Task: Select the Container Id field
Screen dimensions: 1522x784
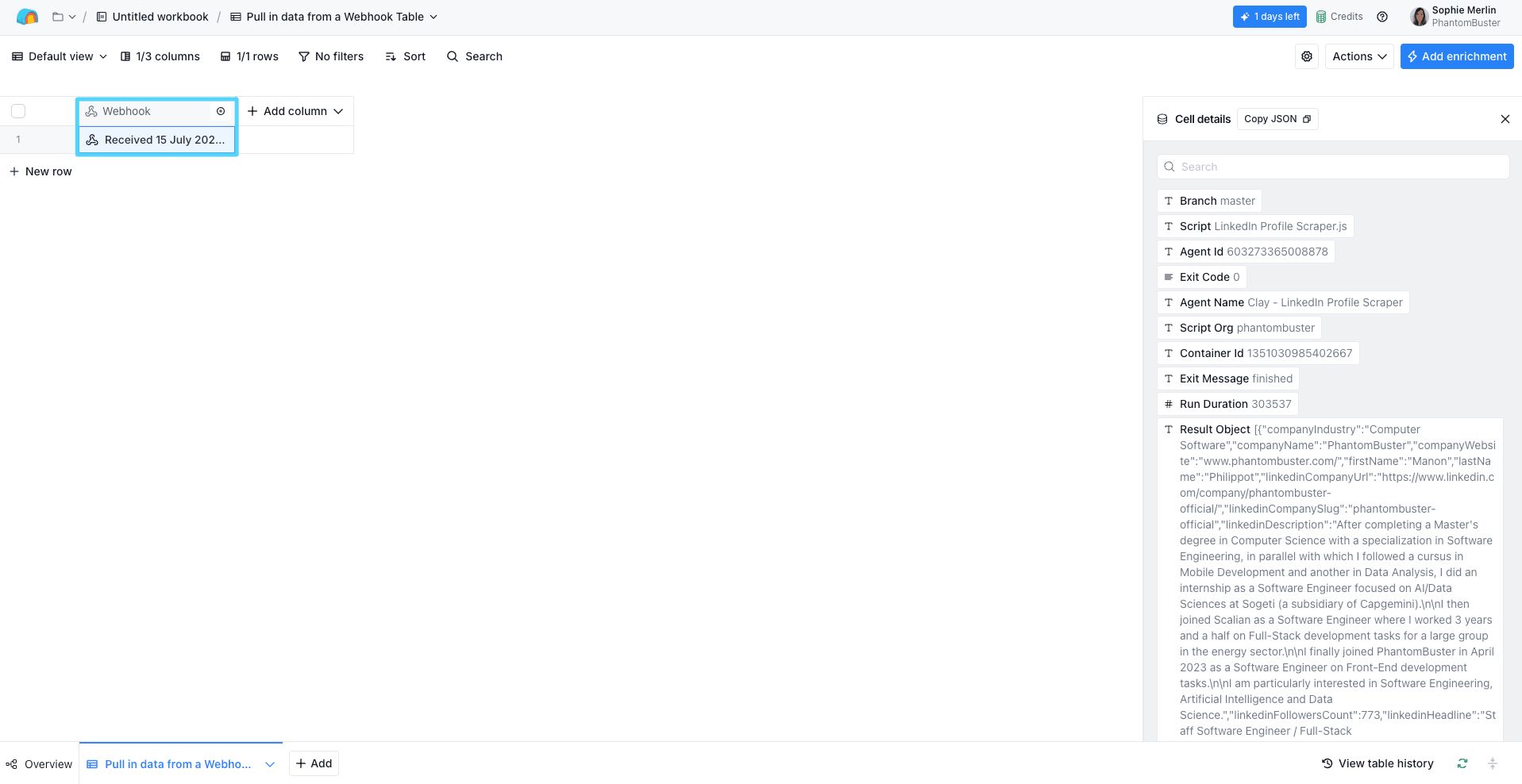Action: [x=1258, y=353]
